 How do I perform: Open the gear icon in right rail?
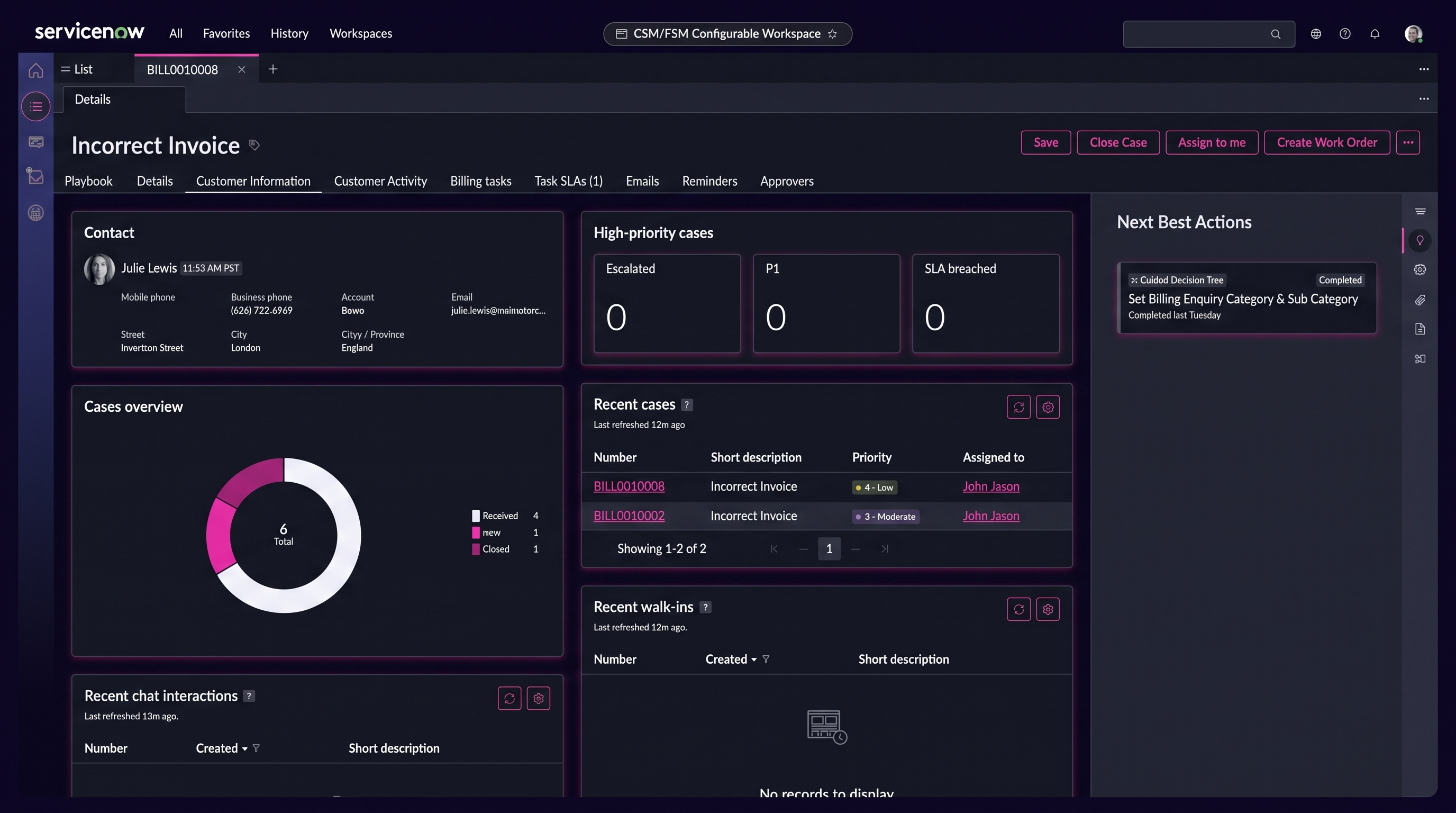pos(1420,270)
